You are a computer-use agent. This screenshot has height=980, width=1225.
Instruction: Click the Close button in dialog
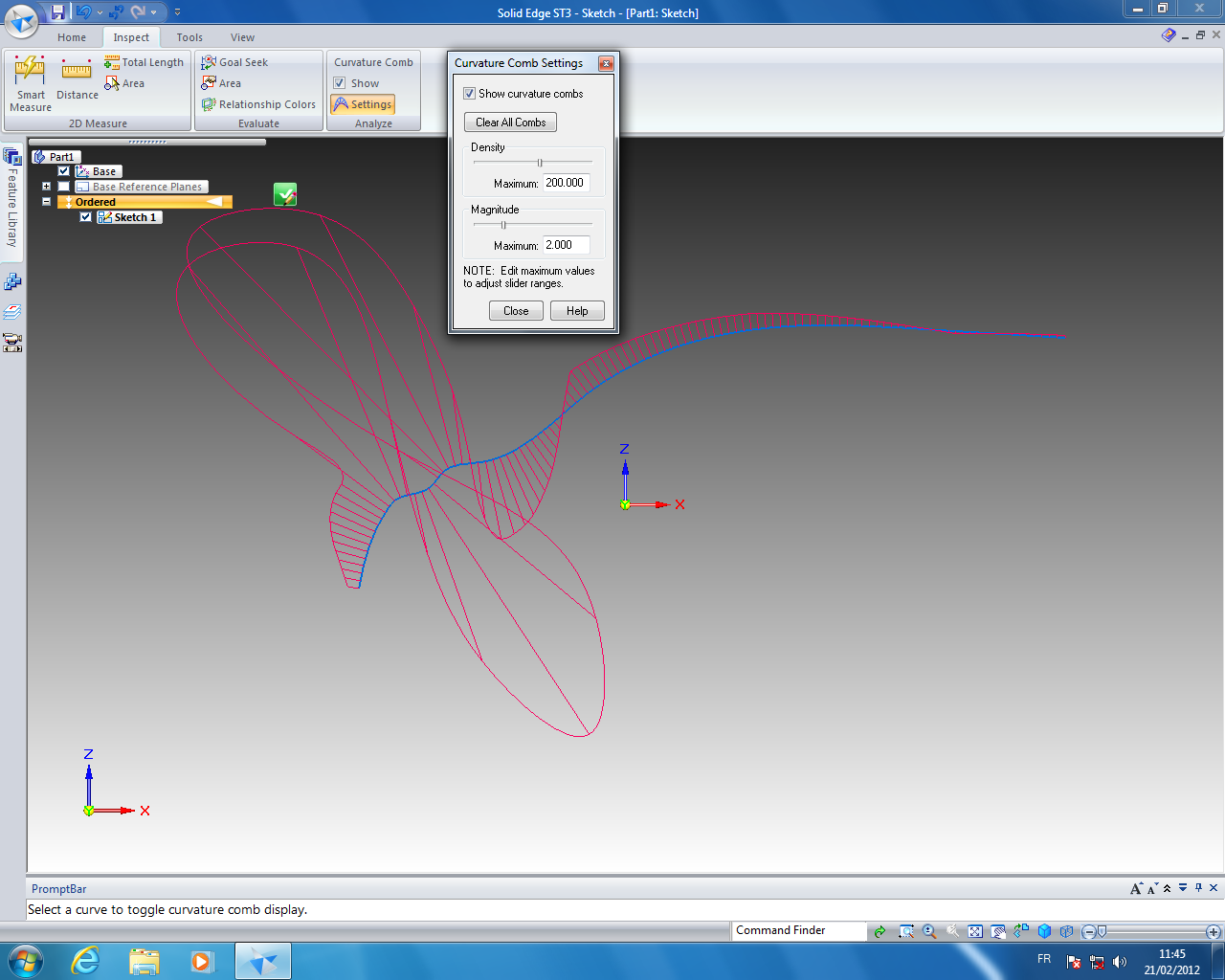(516, 311)
